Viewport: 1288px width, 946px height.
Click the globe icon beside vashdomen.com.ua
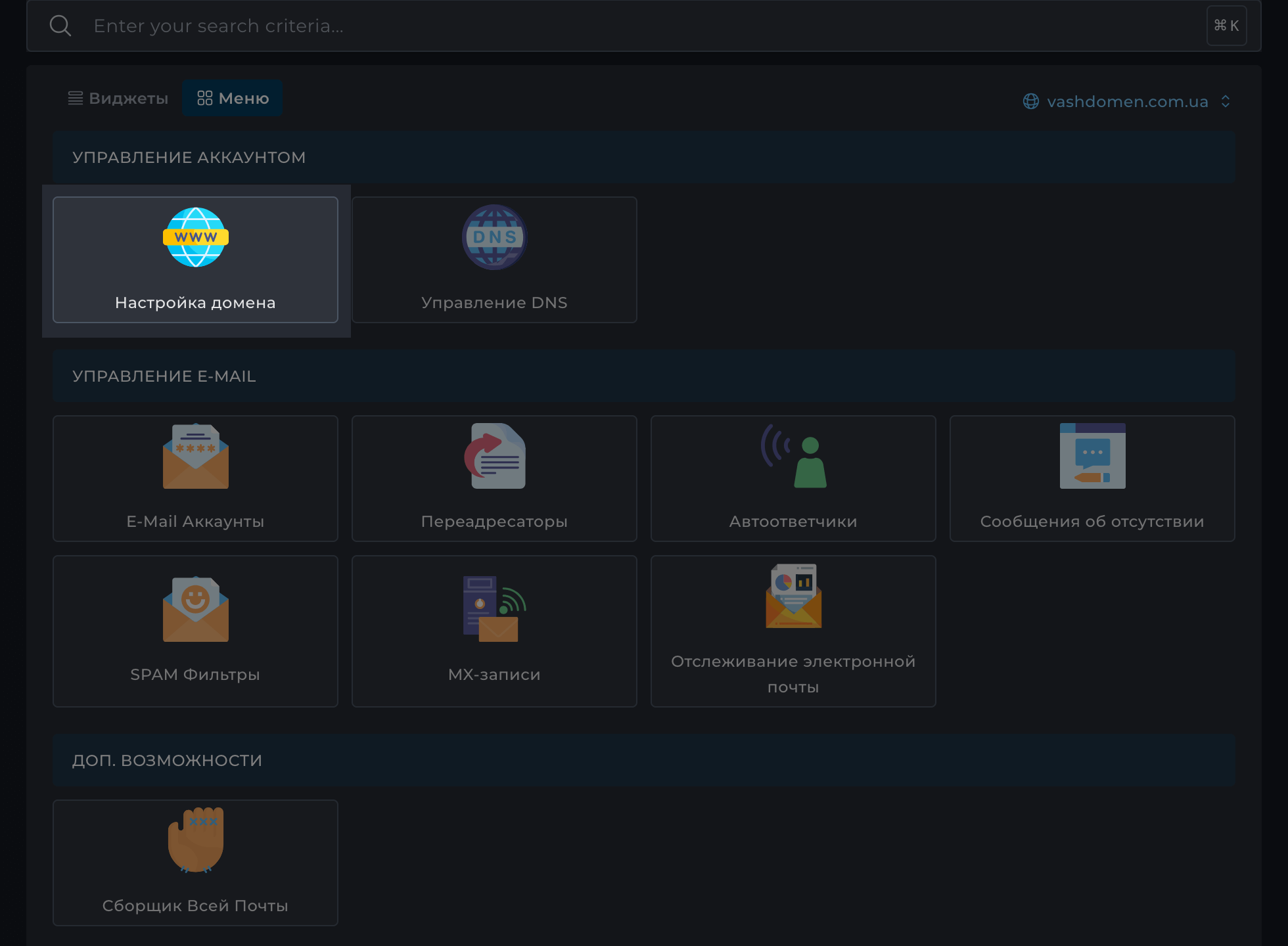tap(1031, 101)
